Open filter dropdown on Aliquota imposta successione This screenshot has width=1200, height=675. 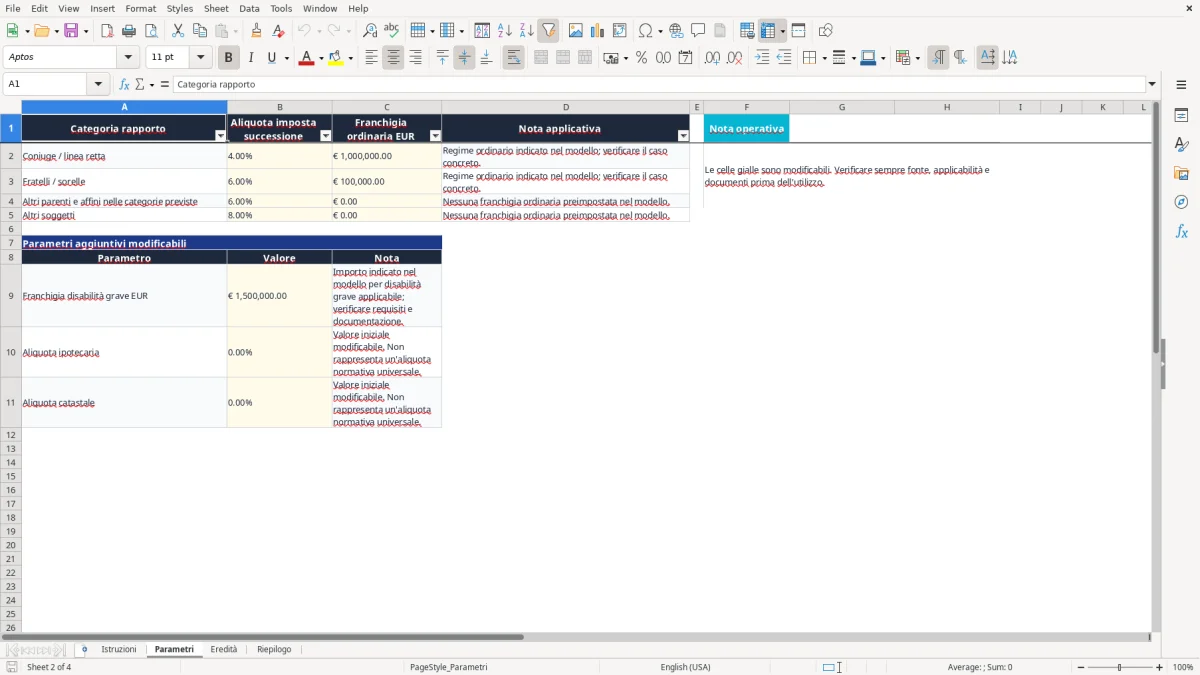tap(325, 135)
